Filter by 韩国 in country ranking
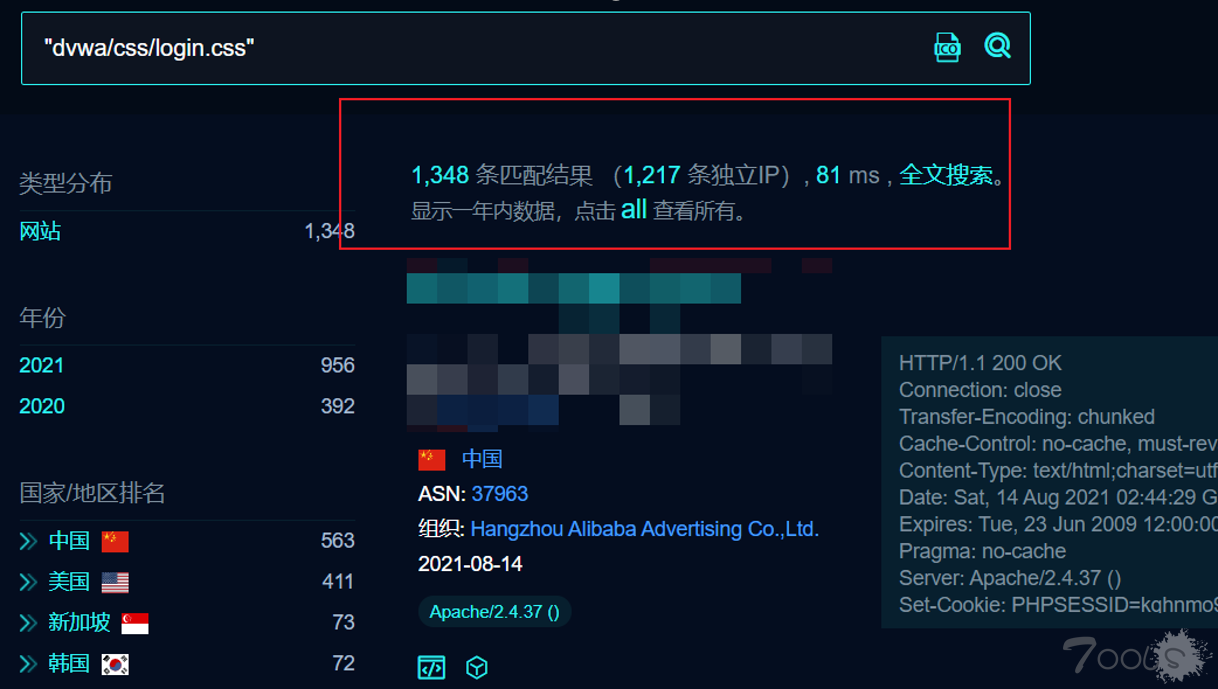Viewport: 1218px width, 689px height. [x=69, y=664]
